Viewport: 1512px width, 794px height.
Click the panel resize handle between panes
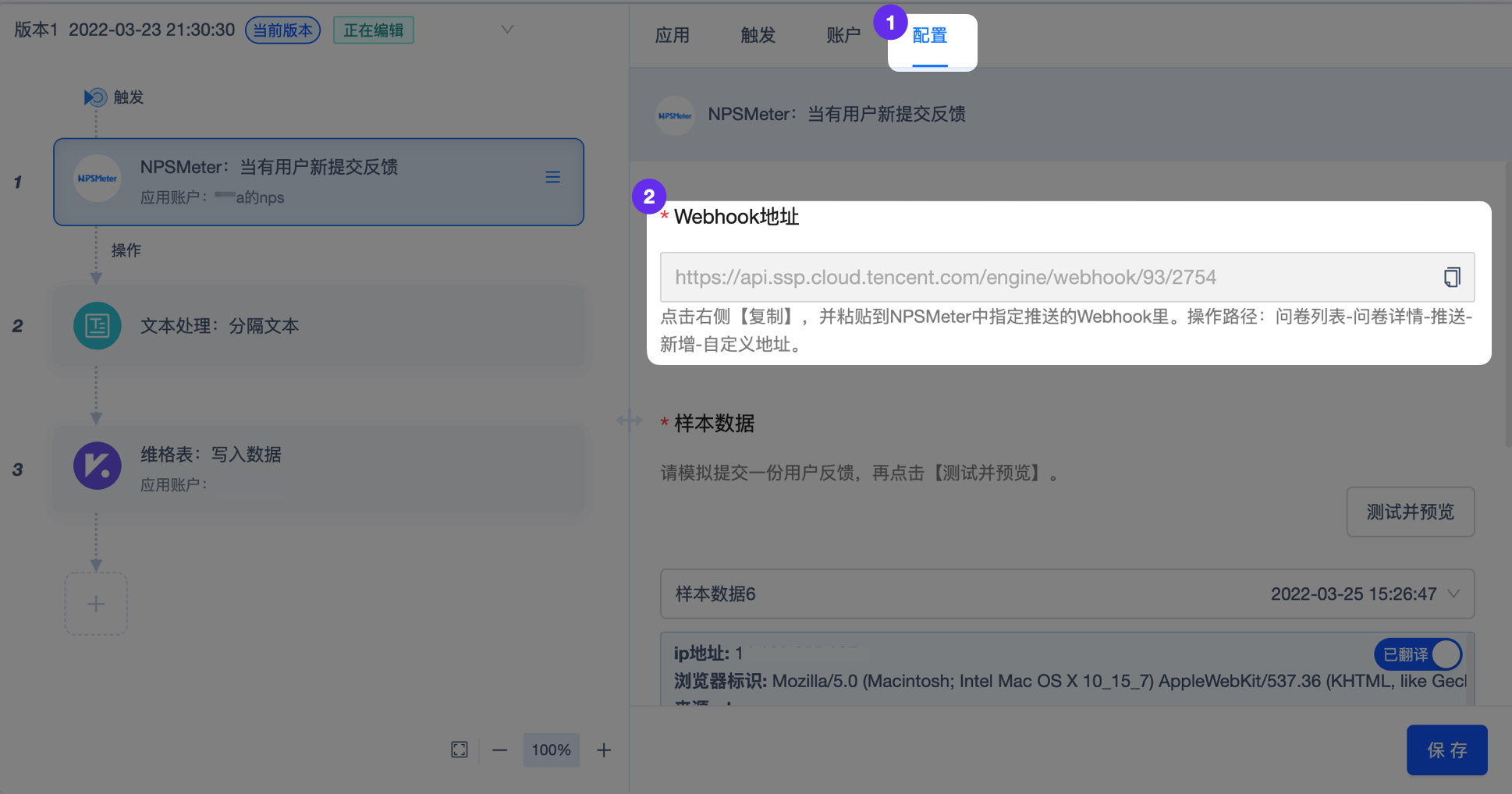[629, 421]
